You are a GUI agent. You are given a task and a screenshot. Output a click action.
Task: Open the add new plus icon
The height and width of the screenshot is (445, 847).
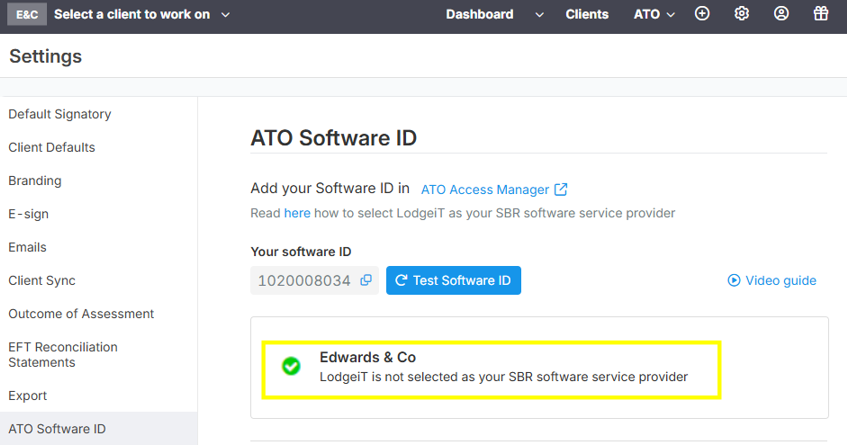(x=702, y=14)
